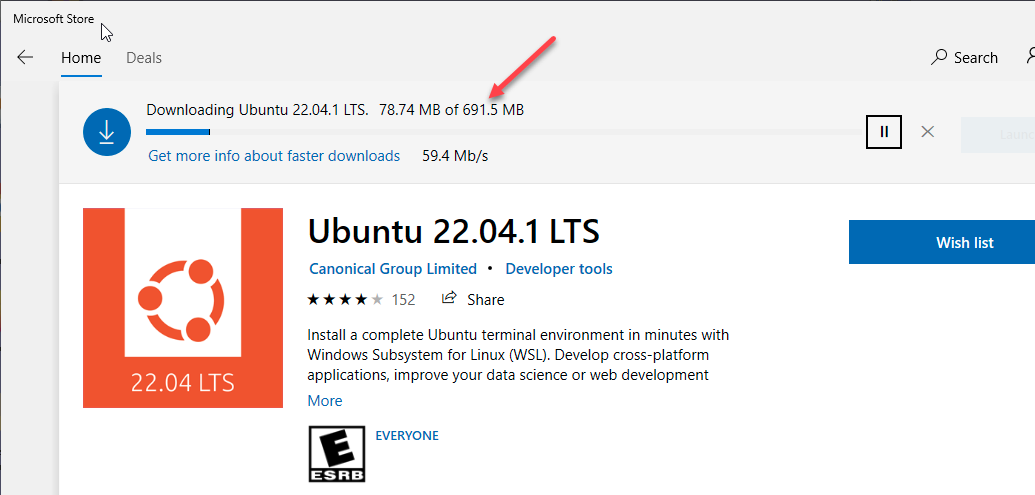The width and height of the screenshot is (1035, 495).
Task: Open the Developer tools category link
Action: point(559,269)
